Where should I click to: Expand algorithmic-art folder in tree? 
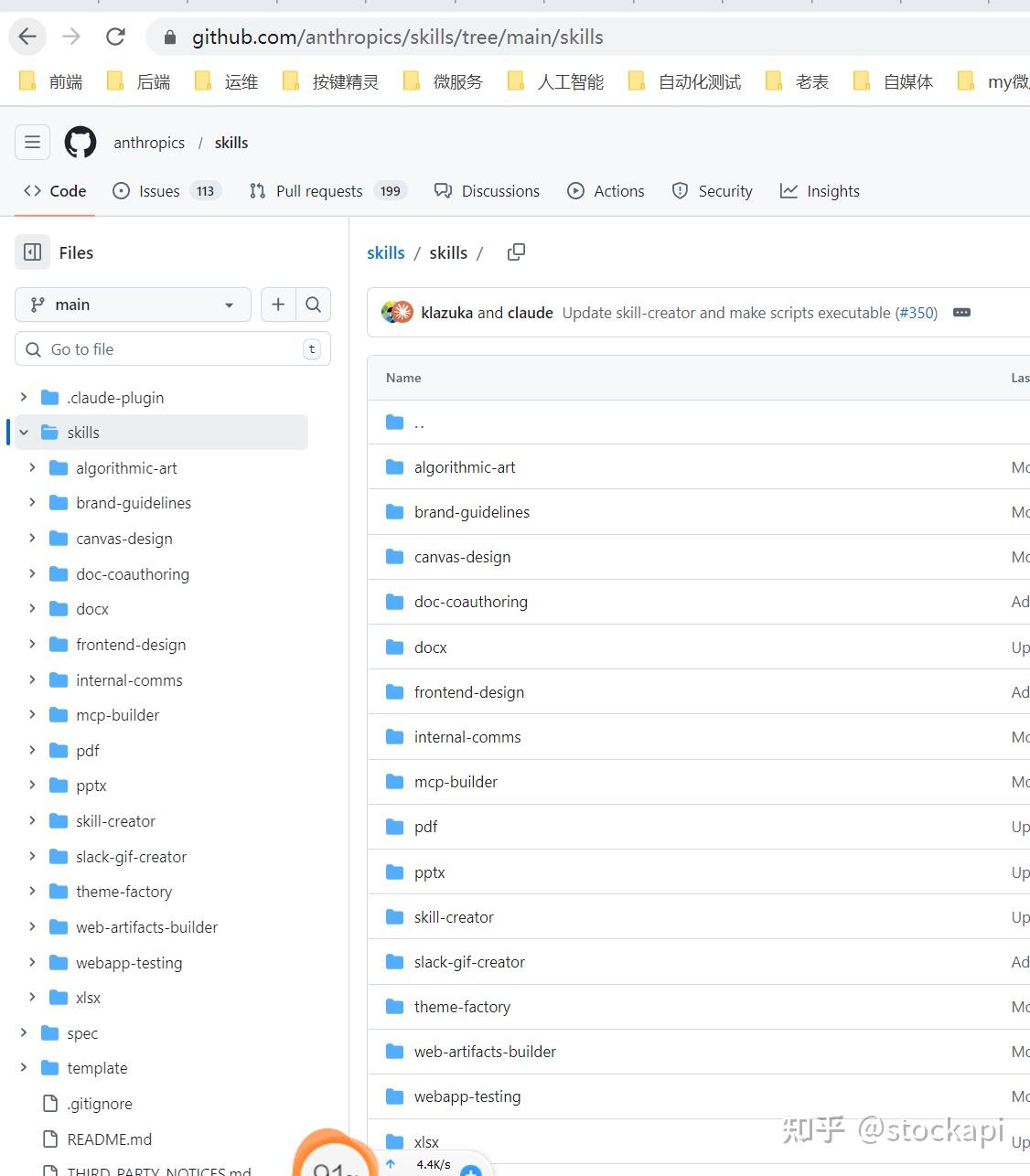tap(32, 467)
